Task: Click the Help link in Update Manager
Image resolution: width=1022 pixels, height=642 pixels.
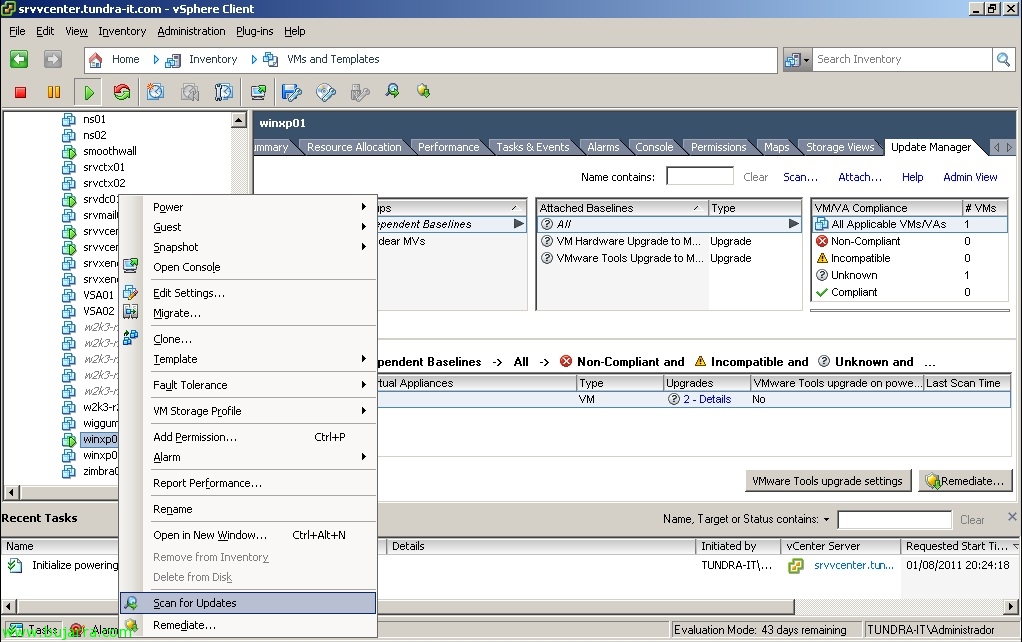Action: (912, 177)
